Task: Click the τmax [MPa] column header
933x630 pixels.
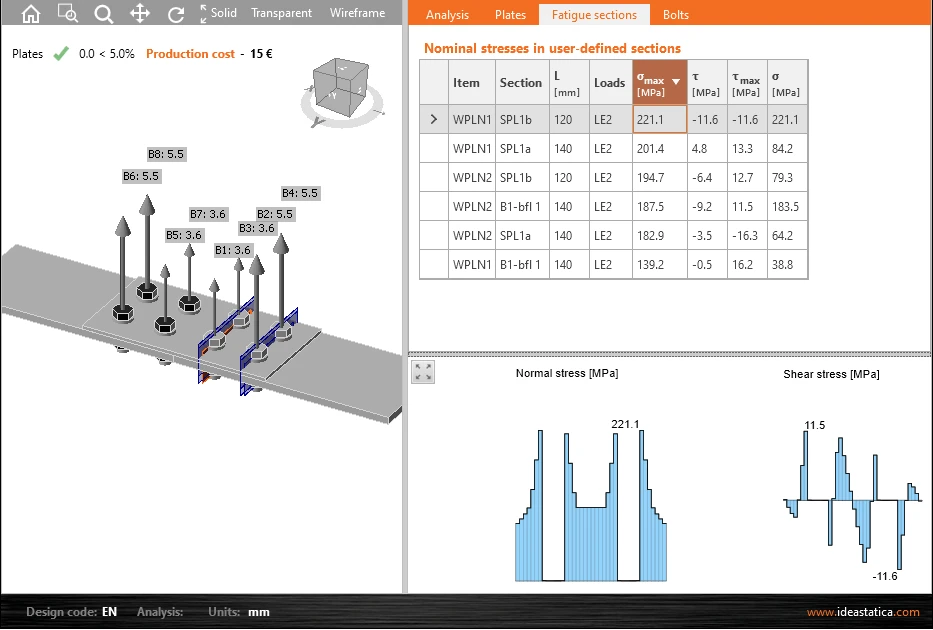Action: coord(747,83)
